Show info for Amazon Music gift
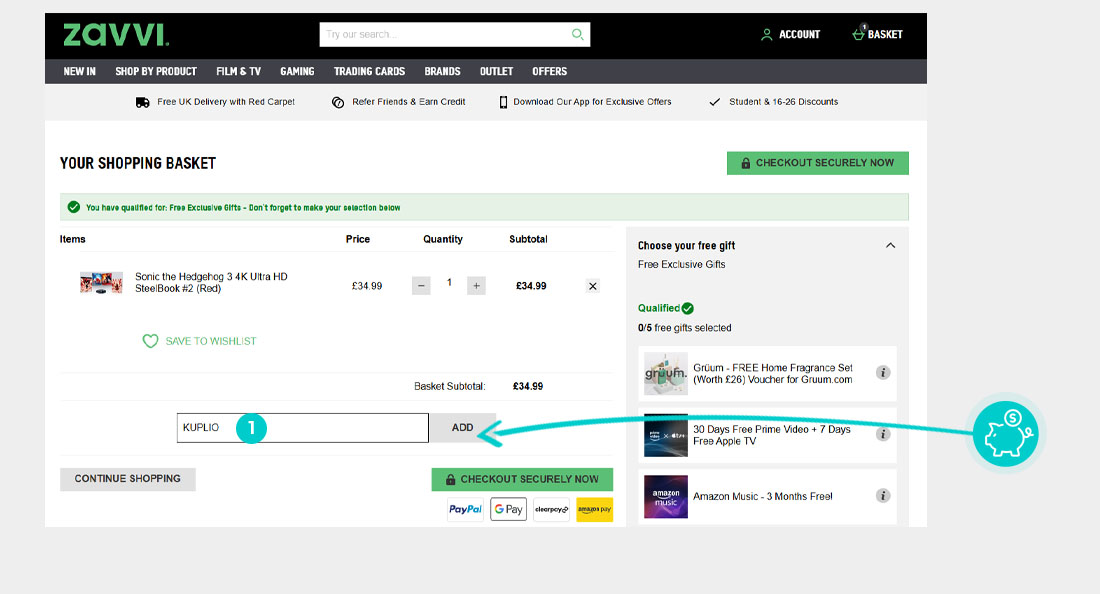 [883, 496]
